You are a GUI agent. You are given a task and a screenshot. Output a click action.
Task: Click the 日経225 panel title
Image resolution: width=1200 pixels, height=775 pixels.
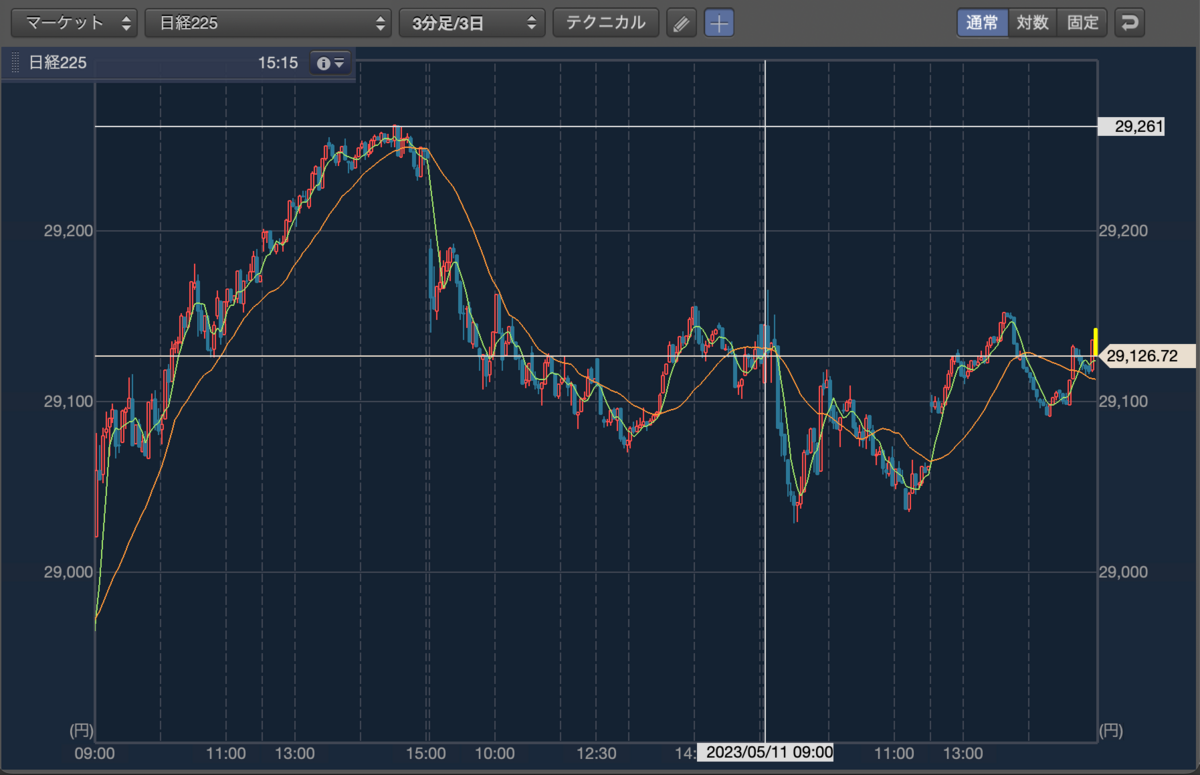57,63
